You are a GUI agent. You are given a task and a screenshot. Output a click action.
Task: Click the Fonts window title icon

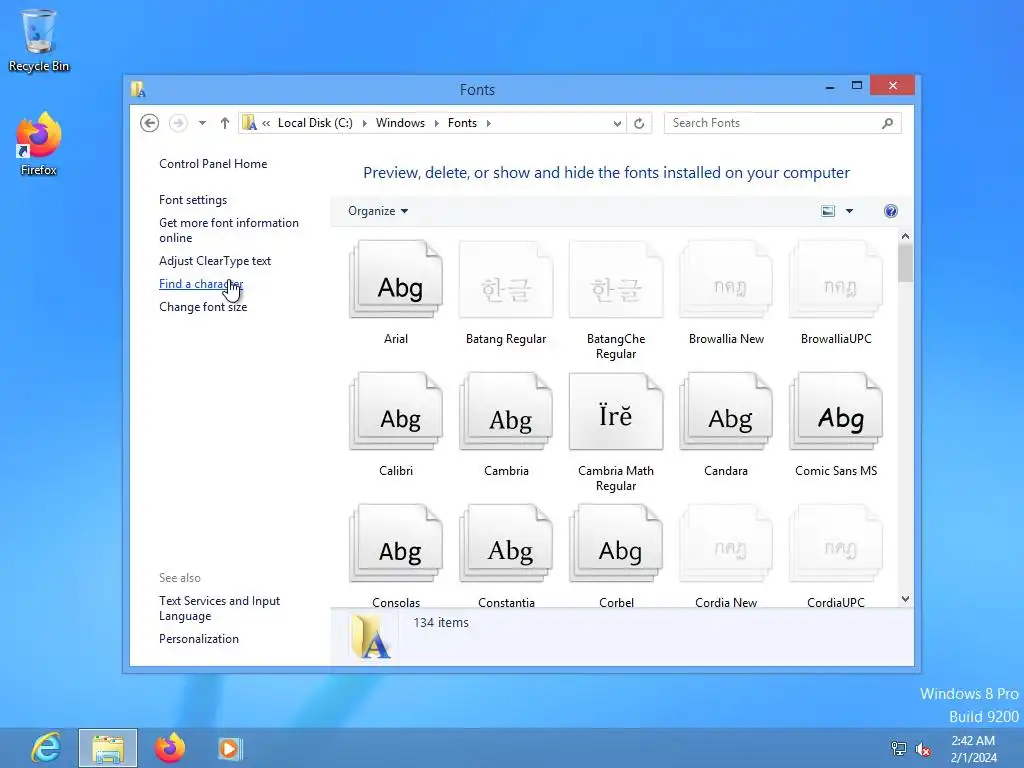click(138, 89)
